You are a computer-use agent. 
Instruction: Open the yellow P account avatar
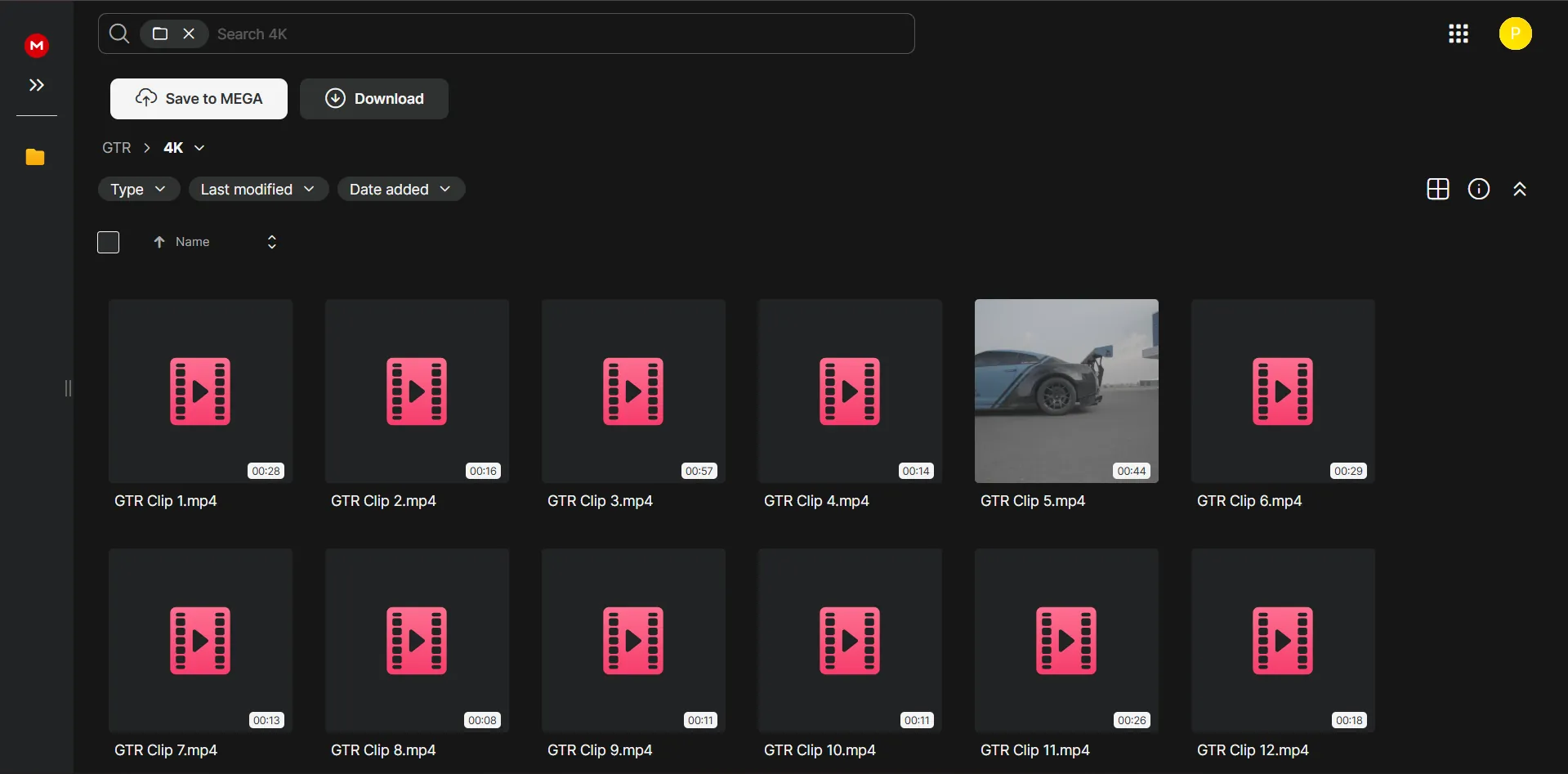point(1515,34)
